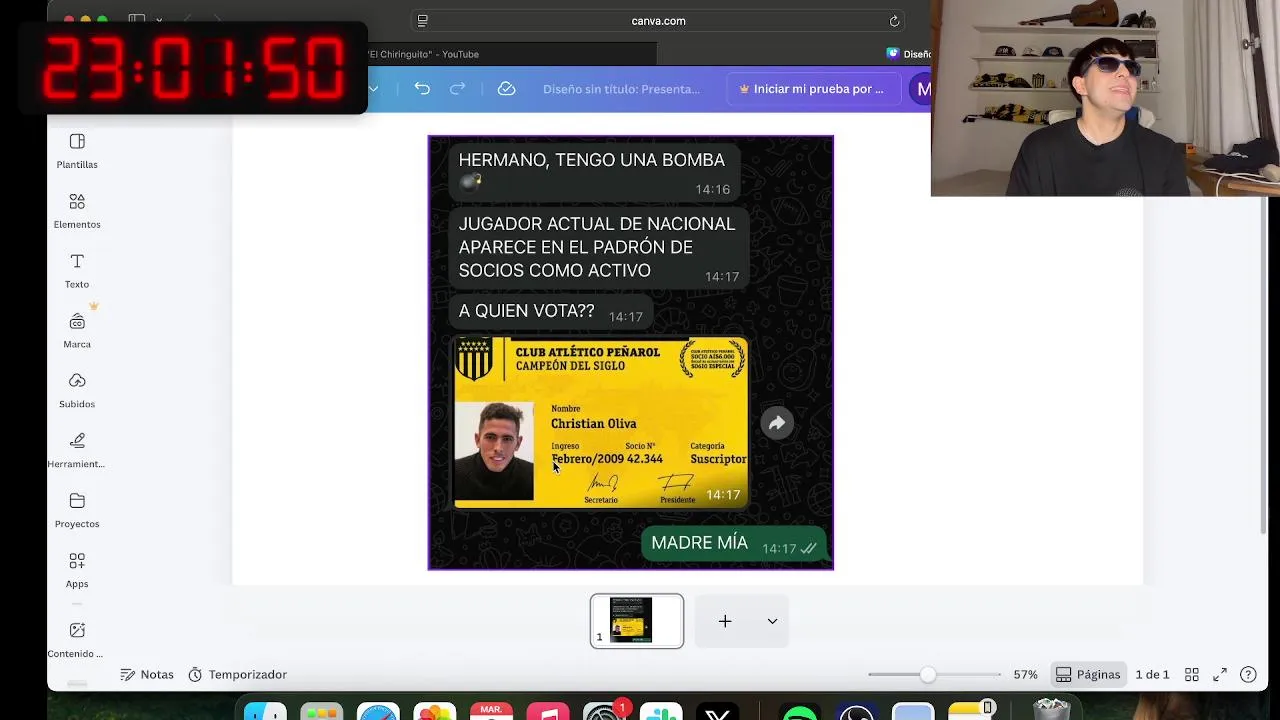Click the A QUIEN VOTA?? message
The image size is (1280, 720).
pos(551,312)
